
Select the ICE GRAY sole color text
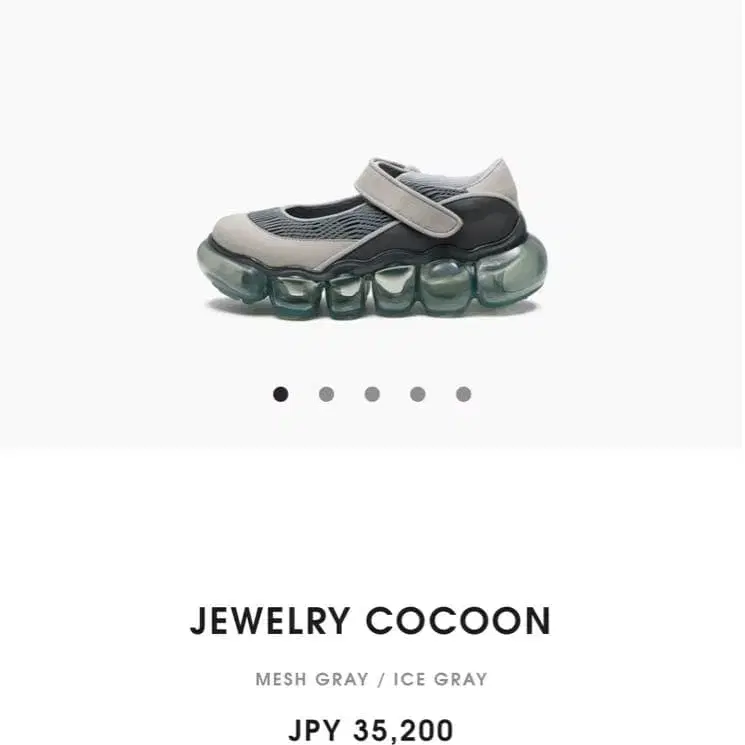pos(440,679)
